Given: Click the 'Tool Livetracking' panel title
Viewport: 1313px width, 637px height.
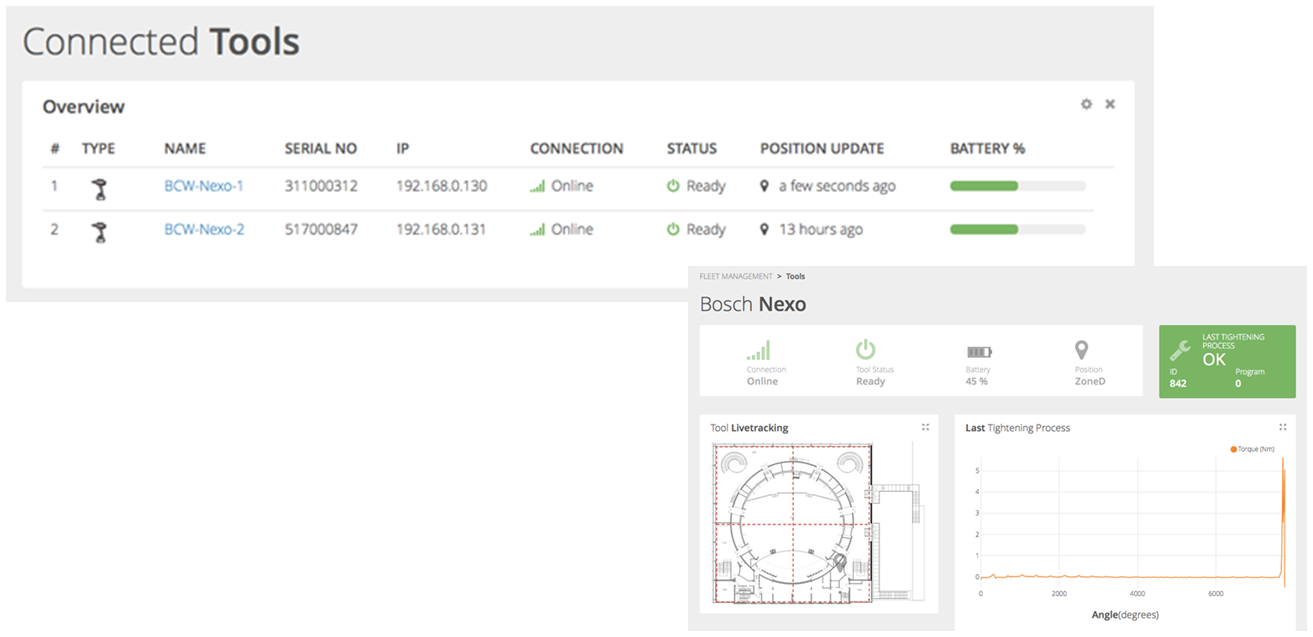Looking at the screenshot, I should pyautogui.click(x=749, y=428).
